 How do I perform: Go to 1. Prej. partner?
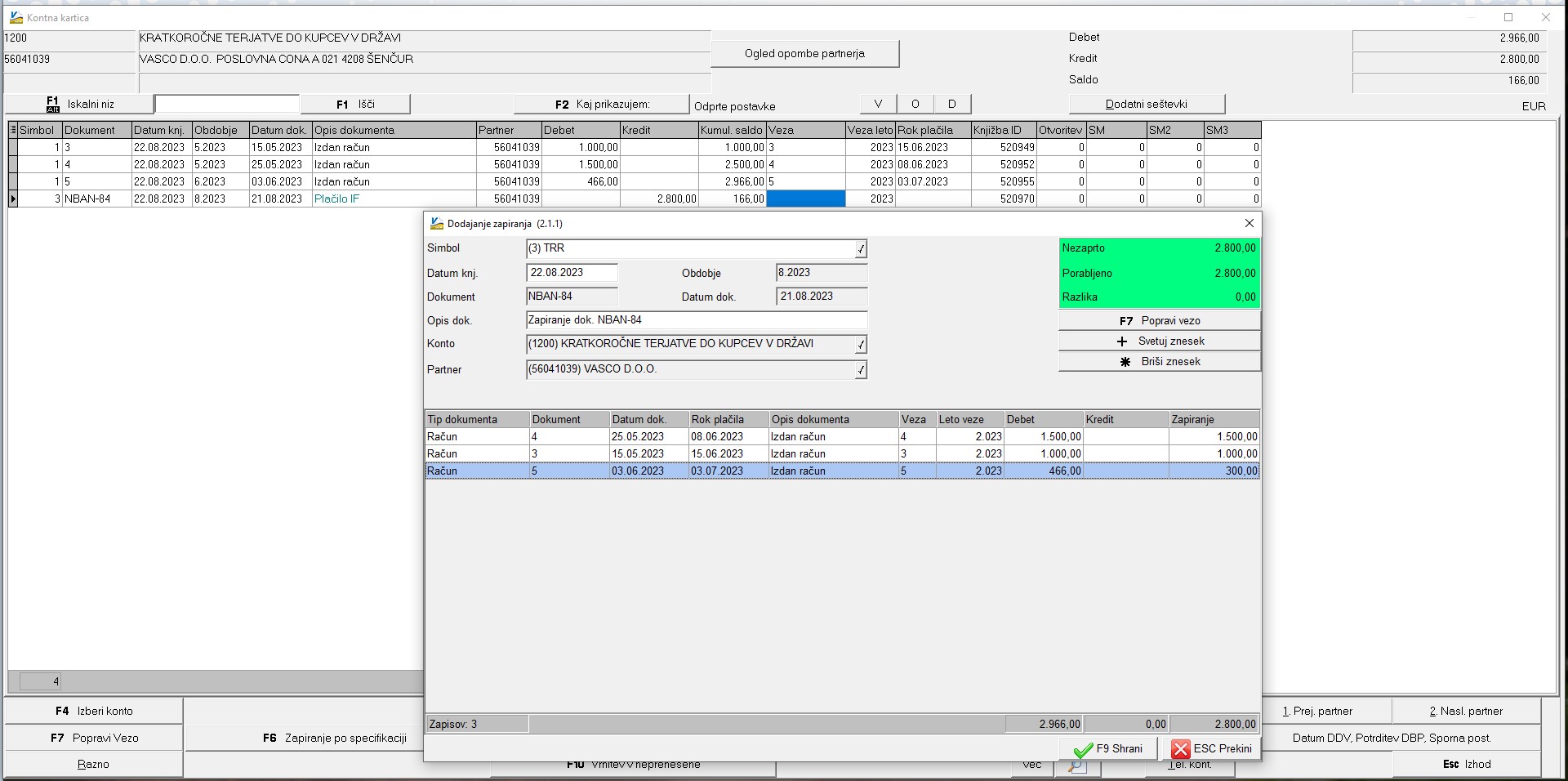(1326, 711)
